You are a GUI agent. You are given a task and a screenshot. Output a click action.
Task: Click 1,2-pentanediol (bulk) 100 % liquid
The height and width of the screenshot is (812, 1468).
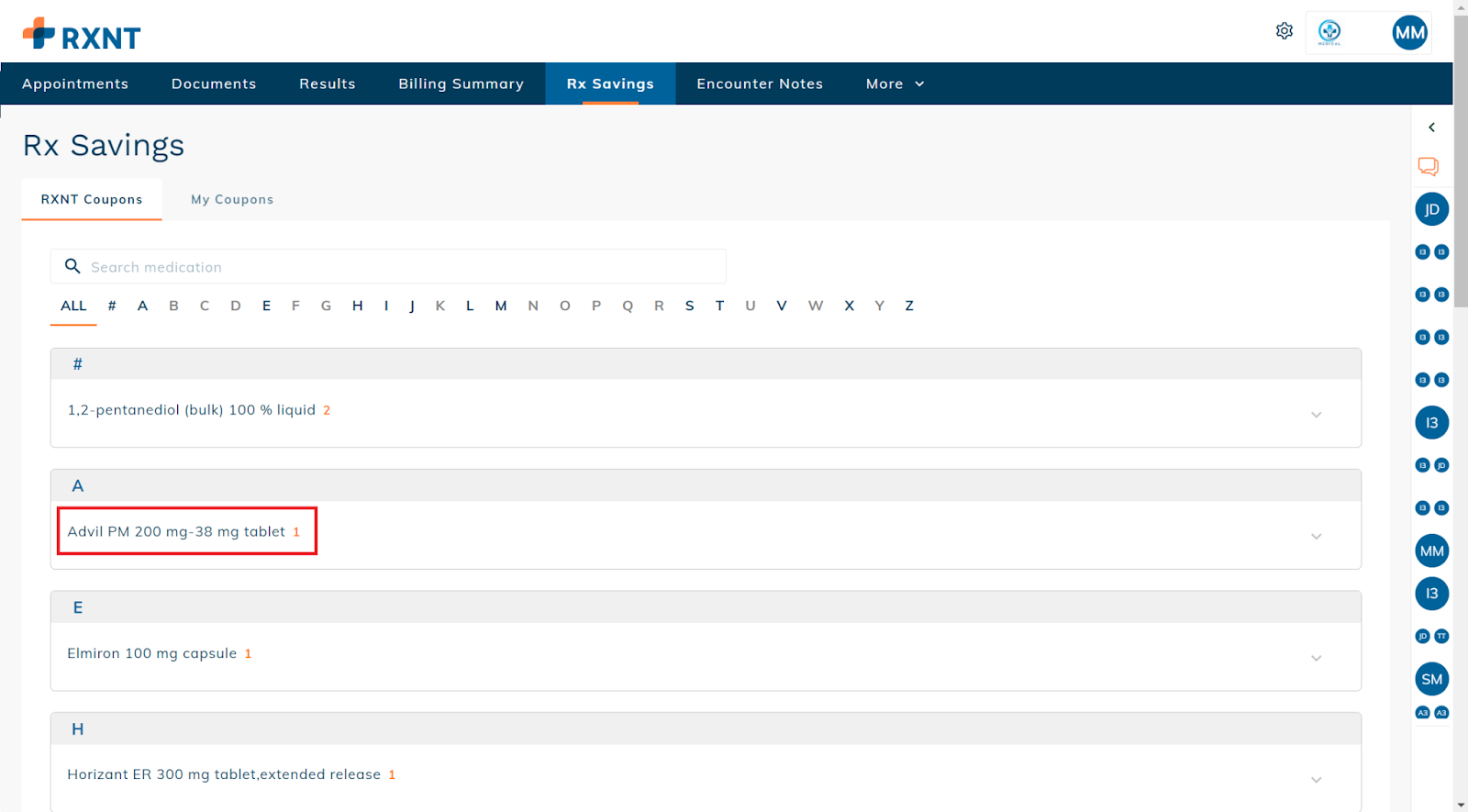coord(191,410)
